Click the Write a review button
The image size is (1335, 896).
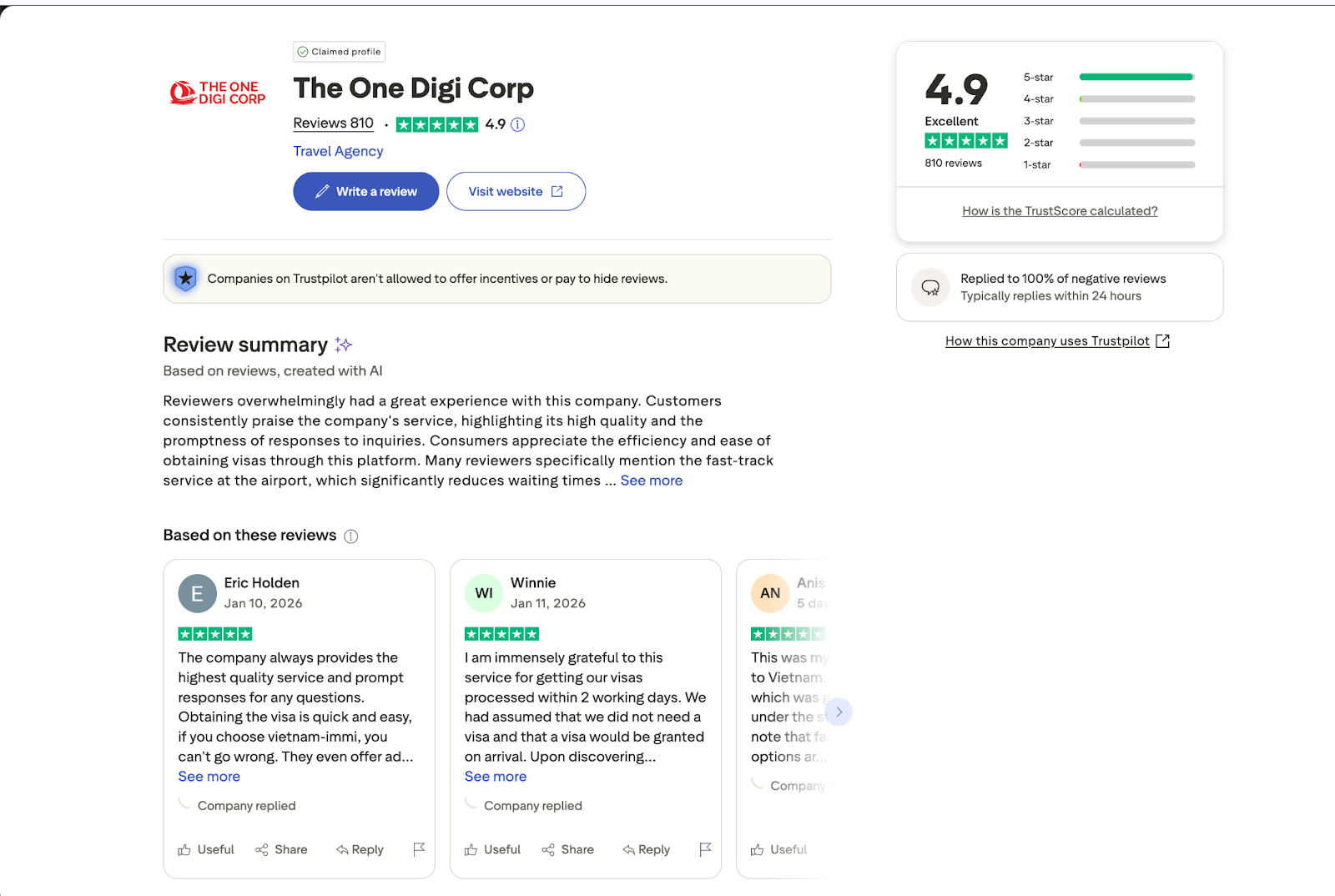pyautogui.click(x=365, y=191)
